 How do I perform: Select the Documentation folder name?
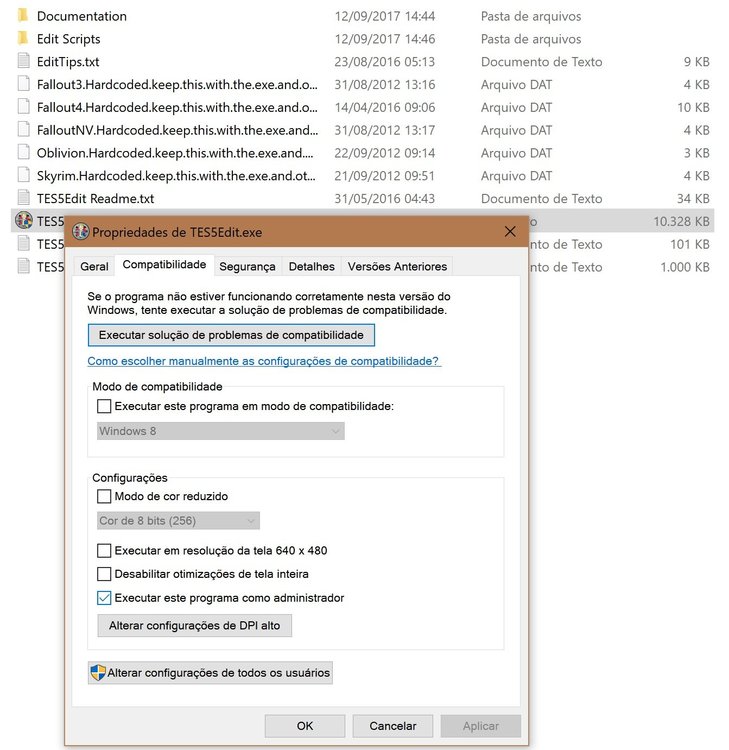(x=82, y=16)
